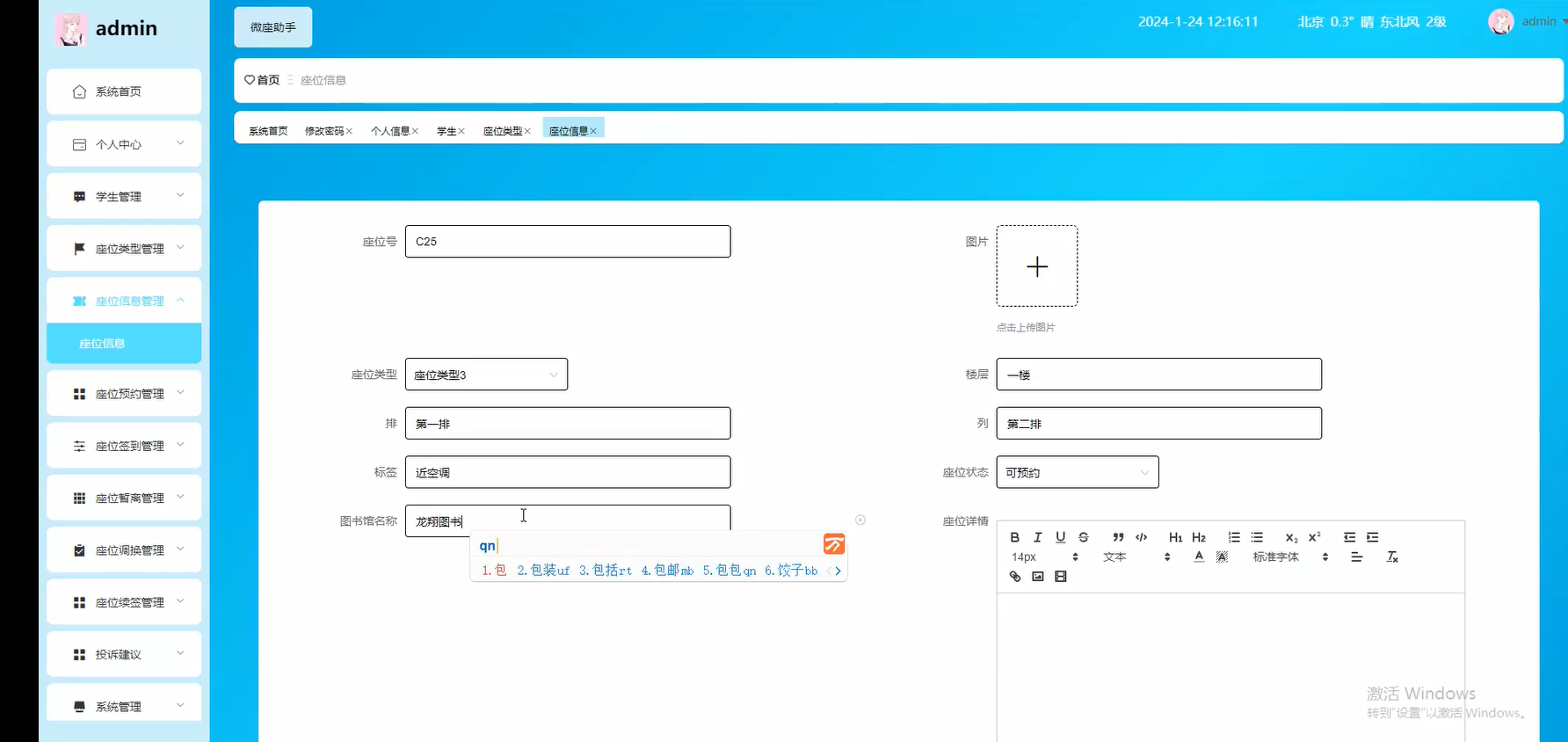Expand the 座位续签管理 sidebar menu

[124, 602]
